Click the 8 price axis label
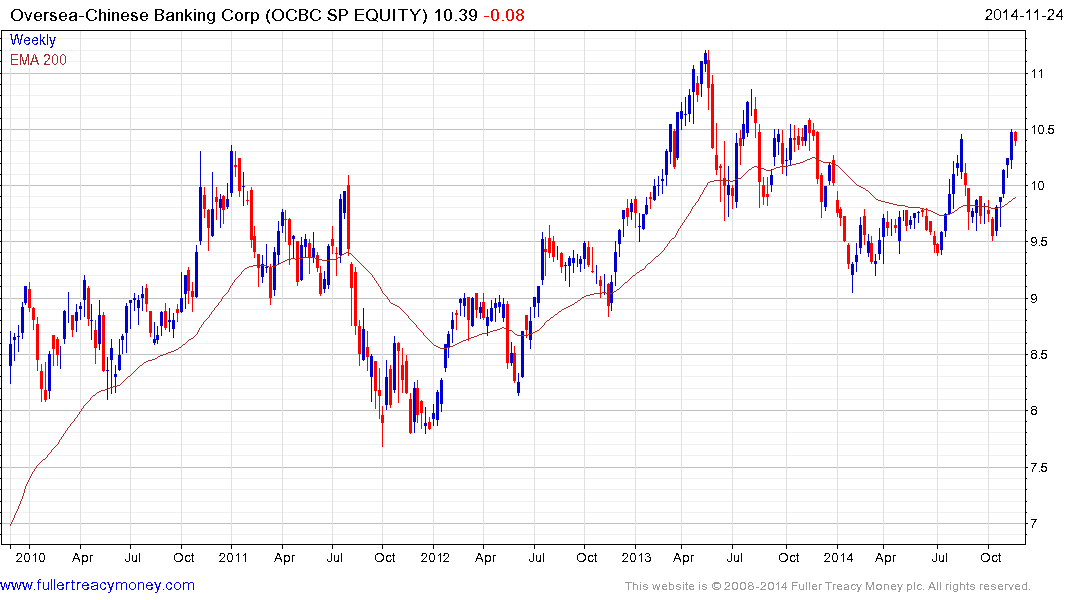Image resolution: width=1075 pixels, height=600 pixels. (1035, 411)
